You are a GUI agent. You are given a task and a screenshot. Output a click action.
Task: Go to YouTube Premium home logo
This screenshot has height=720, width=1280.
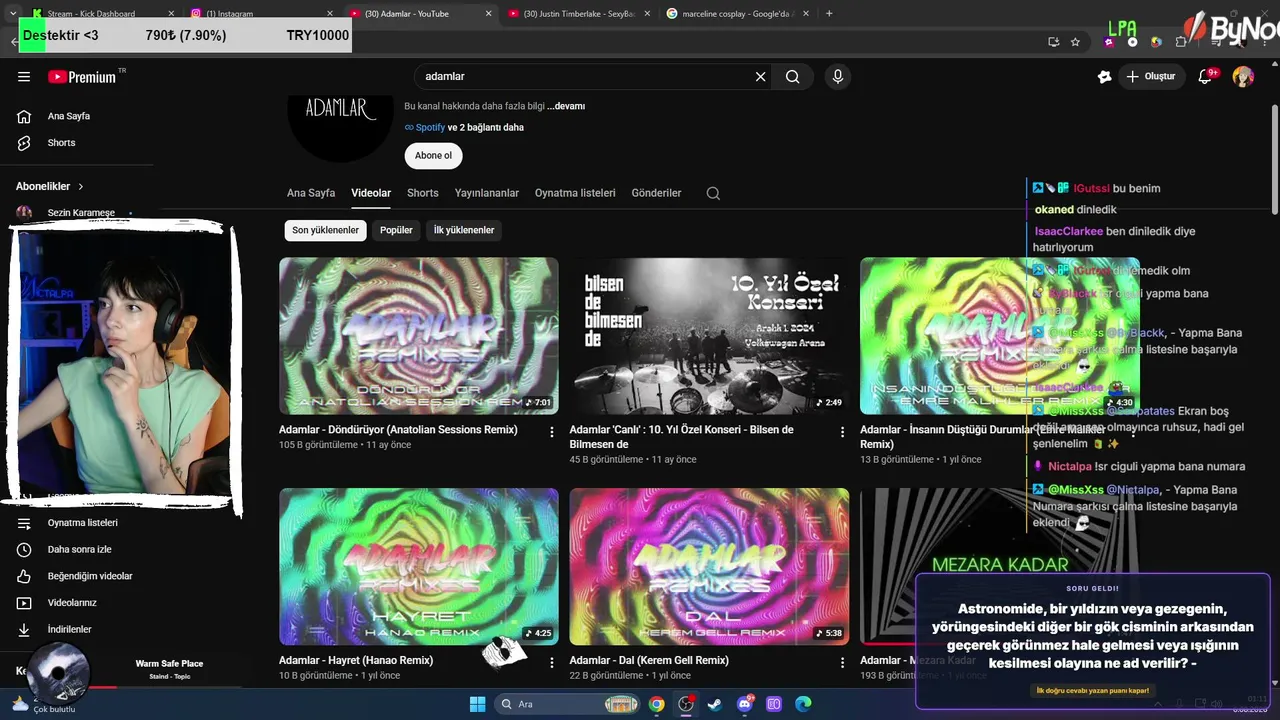click(x=82, y=77)
